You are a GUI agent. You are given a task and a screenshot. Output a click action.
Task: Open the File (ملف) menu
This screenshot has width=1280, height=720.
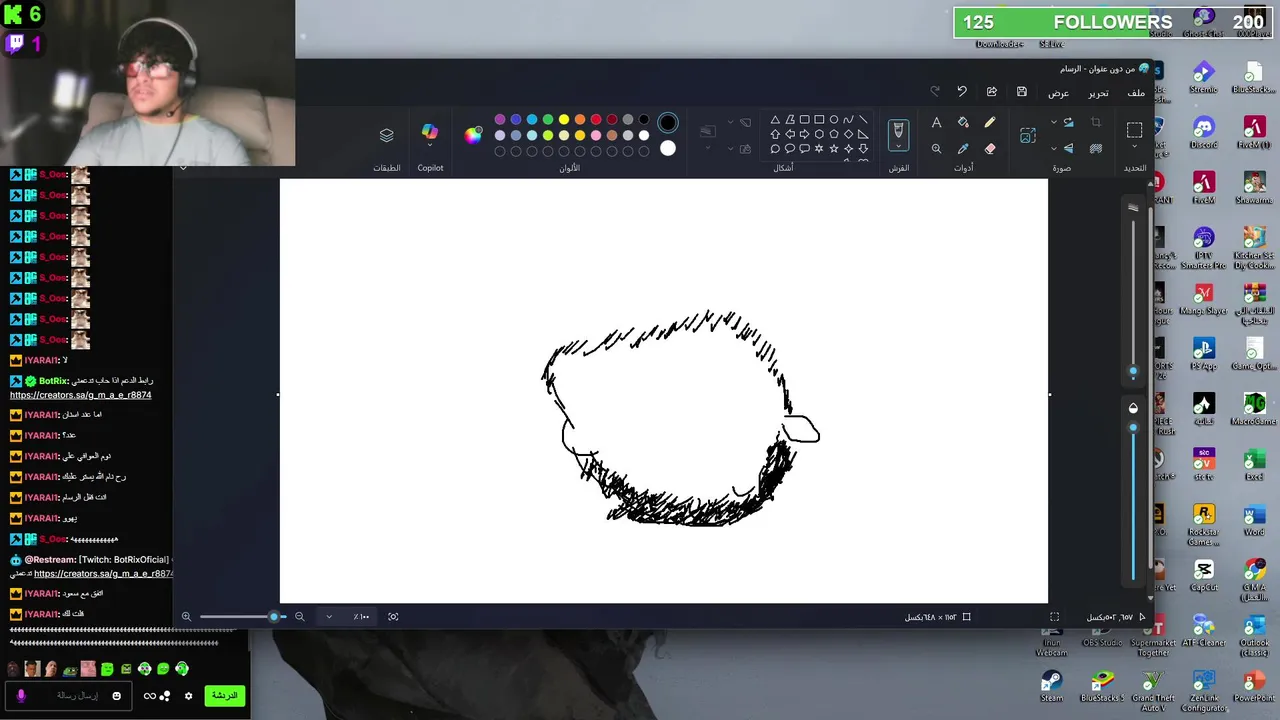coord(1136,93)
